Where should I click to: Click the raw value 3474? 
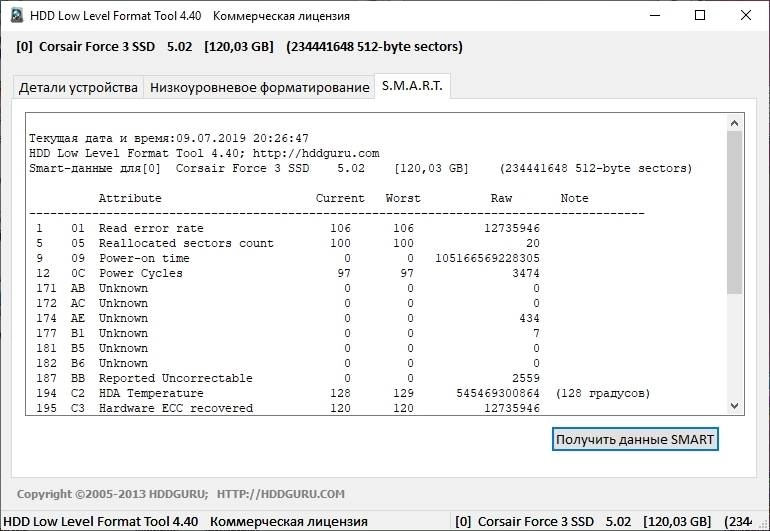tap(526, 274)
